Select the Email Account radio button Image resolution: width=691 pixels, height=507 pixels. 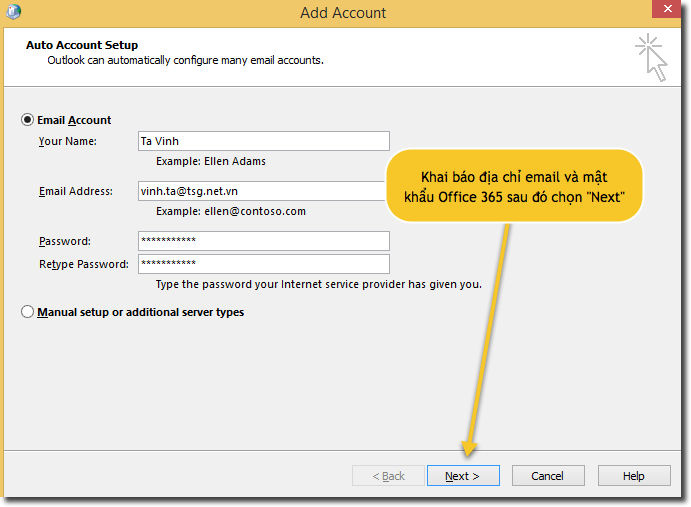[x=28, y=120]
